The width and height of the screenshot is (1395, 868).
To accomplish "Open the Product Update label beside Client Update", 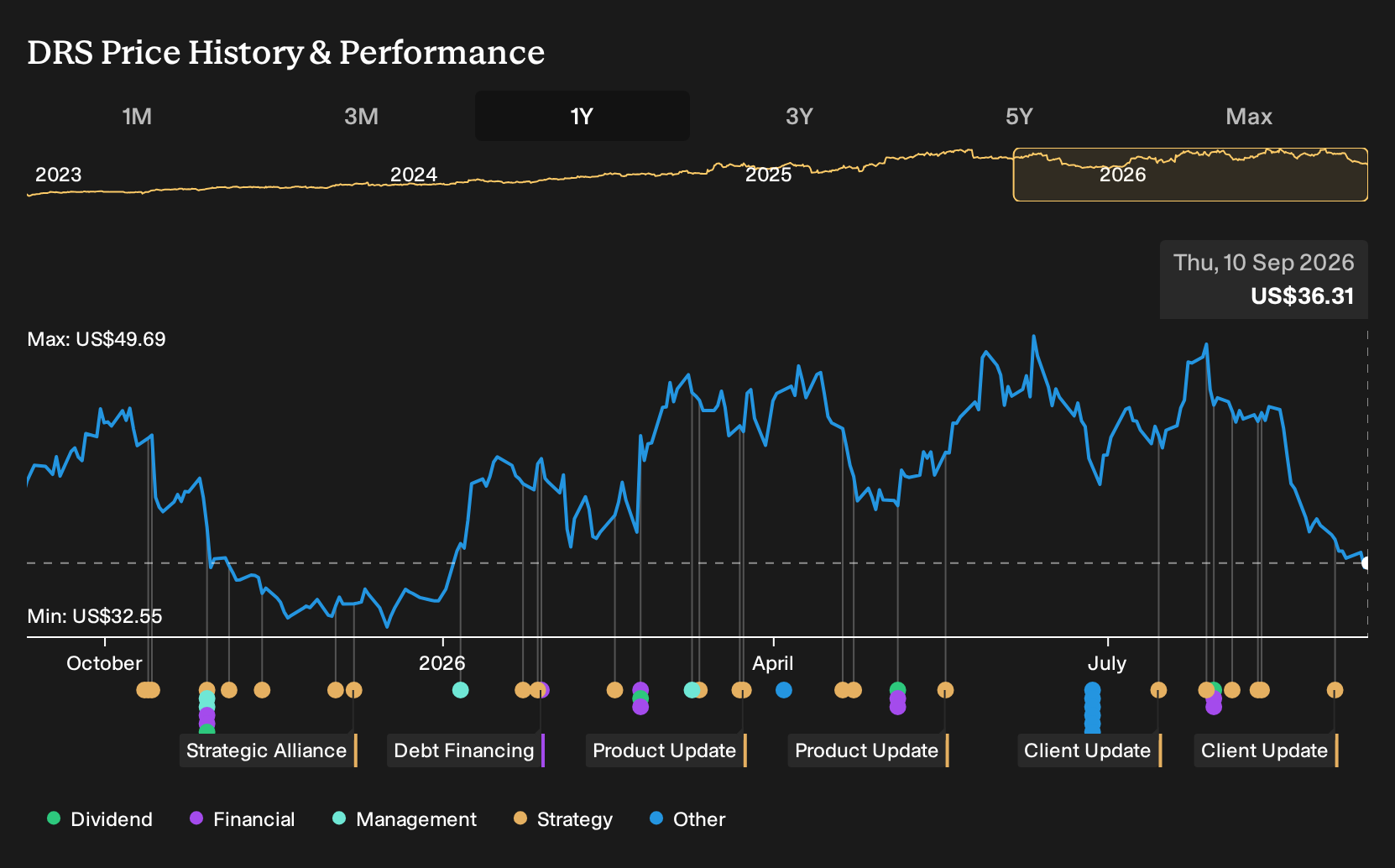I will click(869, 750).
